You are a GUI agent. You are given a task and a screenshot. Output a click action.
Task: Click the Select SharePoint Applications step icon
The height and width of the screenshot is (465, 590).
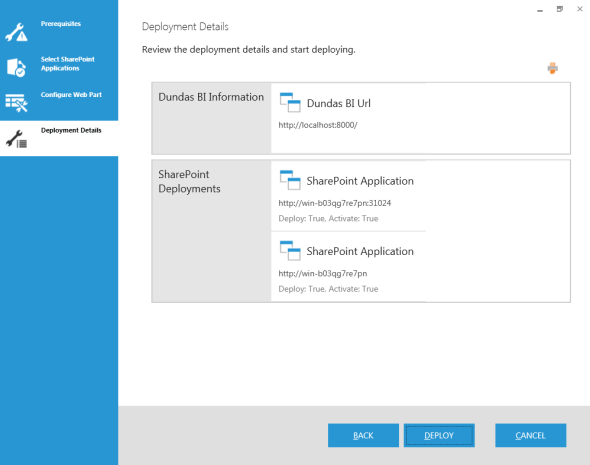coord(16,68)
